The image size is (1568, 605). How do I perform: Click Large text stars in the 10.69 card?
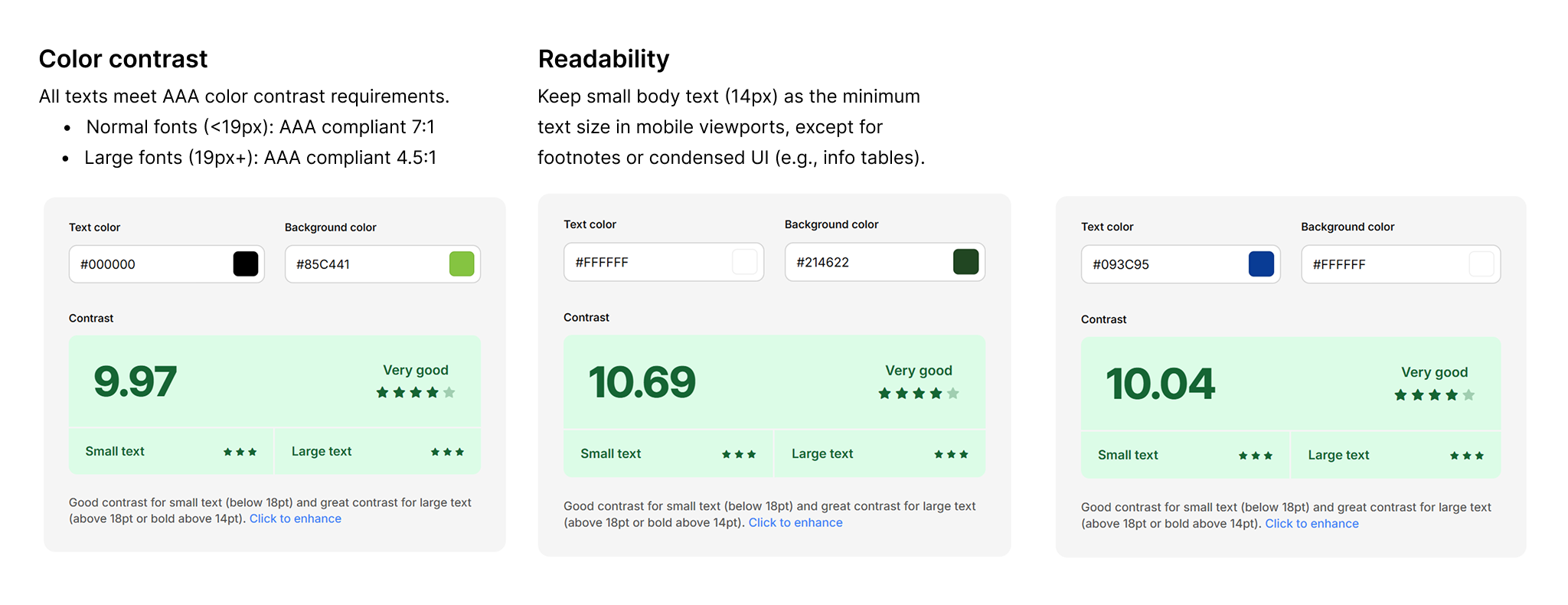tap(951, 454)
